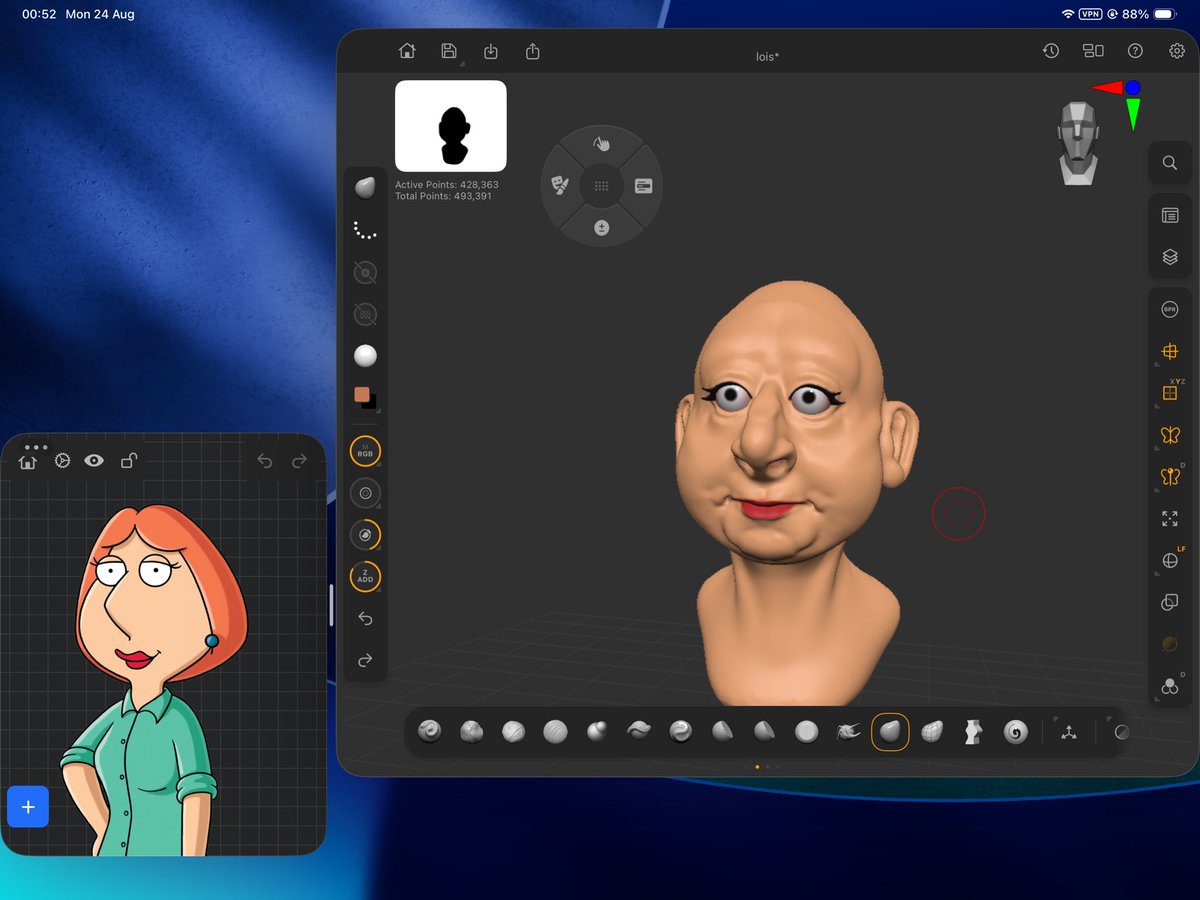1200x900 pixels.
Task: Open the panel list icon below search
Action: (x=1170, y=215)
